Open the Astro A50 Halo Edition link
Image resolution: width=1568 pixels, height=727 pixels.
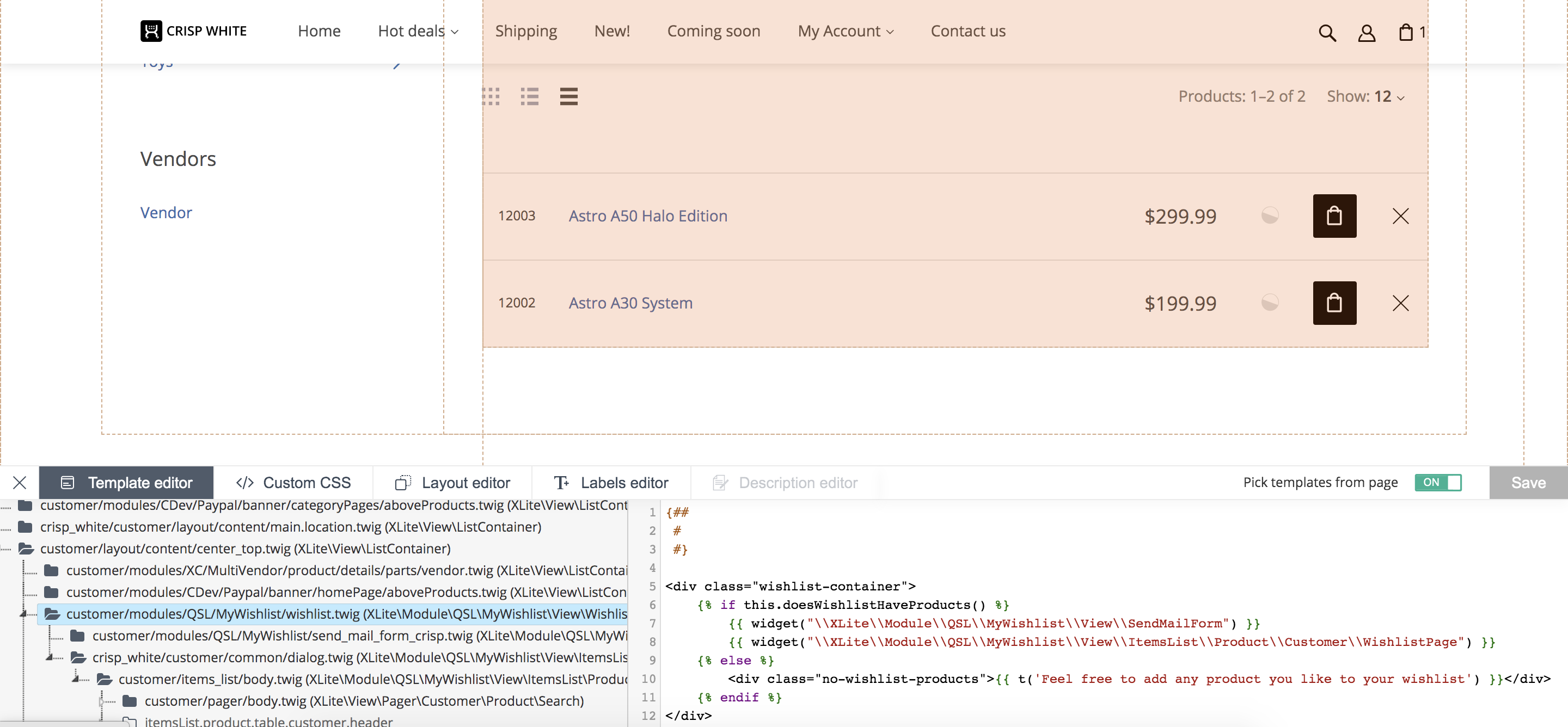coord(648,216)
